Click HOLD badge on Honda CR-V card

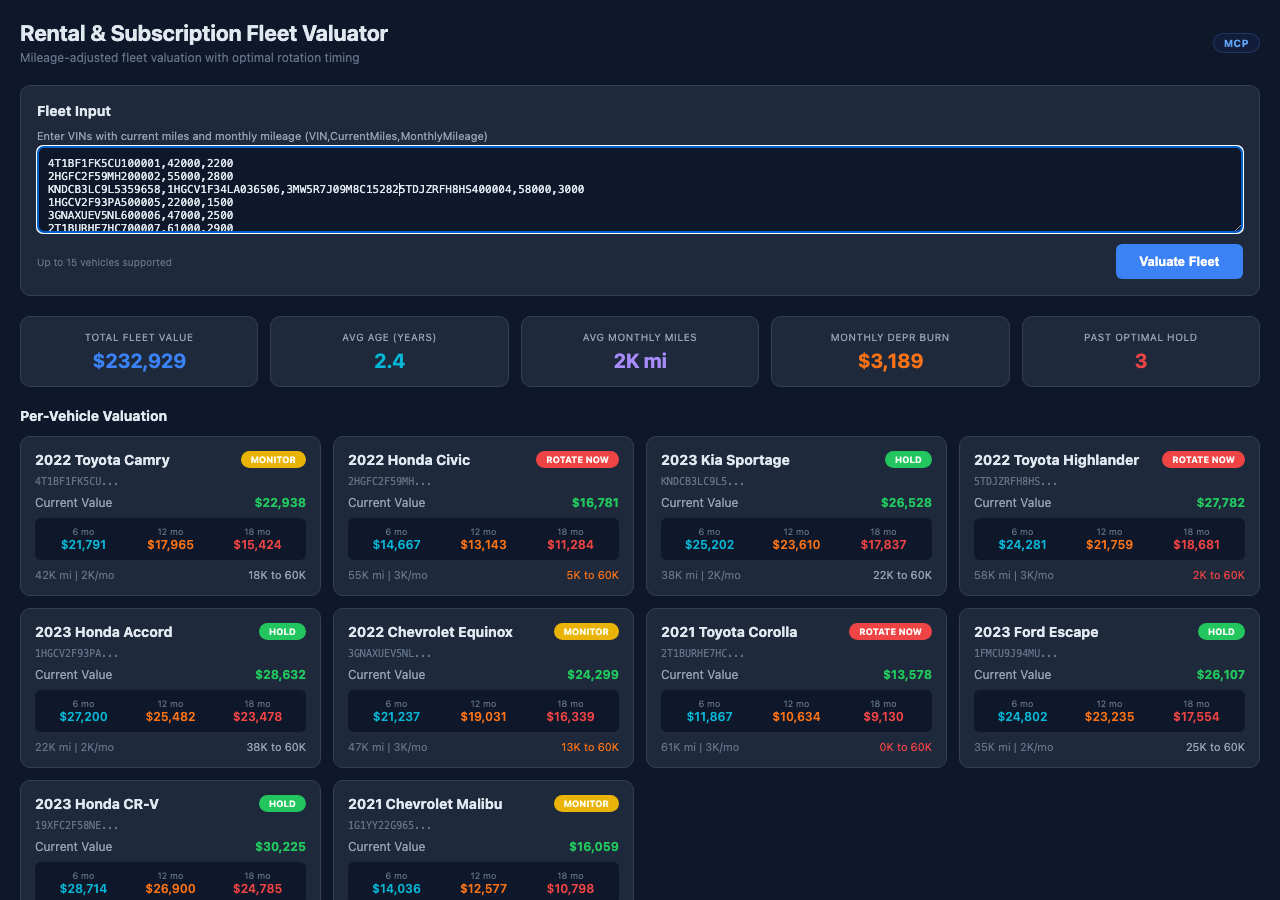coord(282,804)
